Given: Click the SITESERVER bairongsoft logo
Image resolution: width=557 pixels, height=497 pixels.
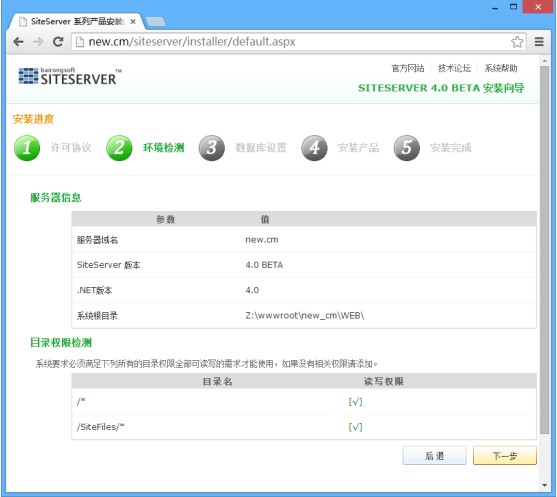Looking at the screenshot, I should (69, 76).
